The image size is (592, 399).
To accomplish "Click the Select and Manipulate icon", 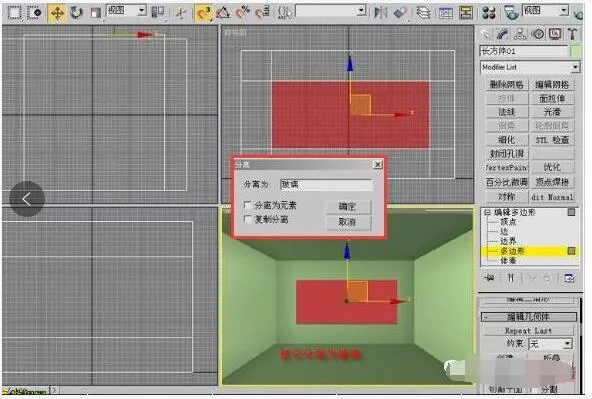I will point(181,13).
